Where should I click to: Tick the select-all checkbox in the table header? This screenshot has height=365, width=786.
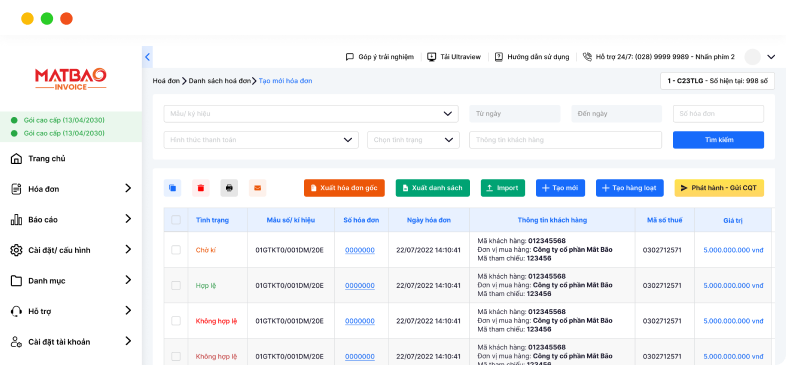(176, 220)
